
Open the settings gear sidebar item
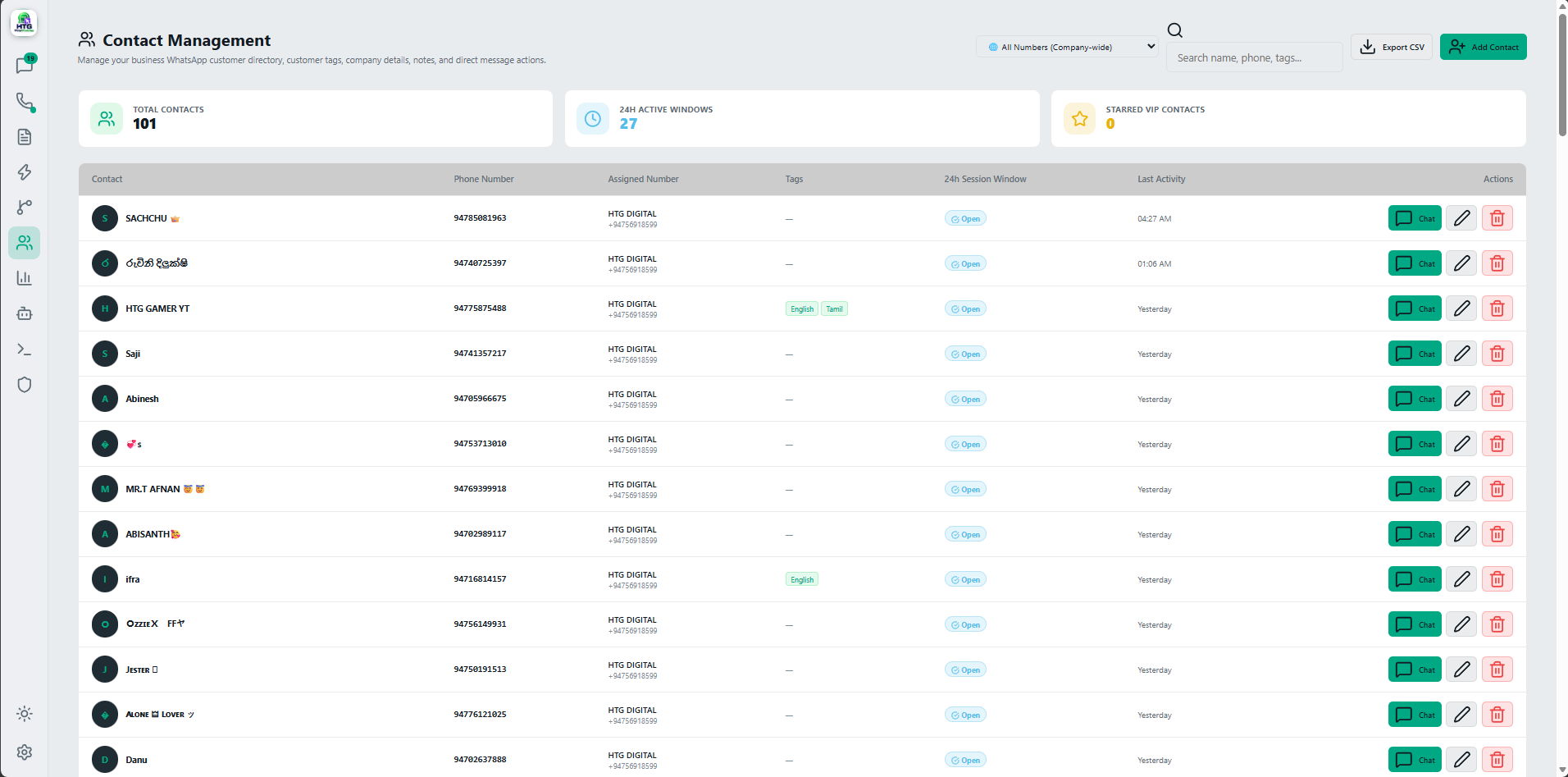click(25, 752)
